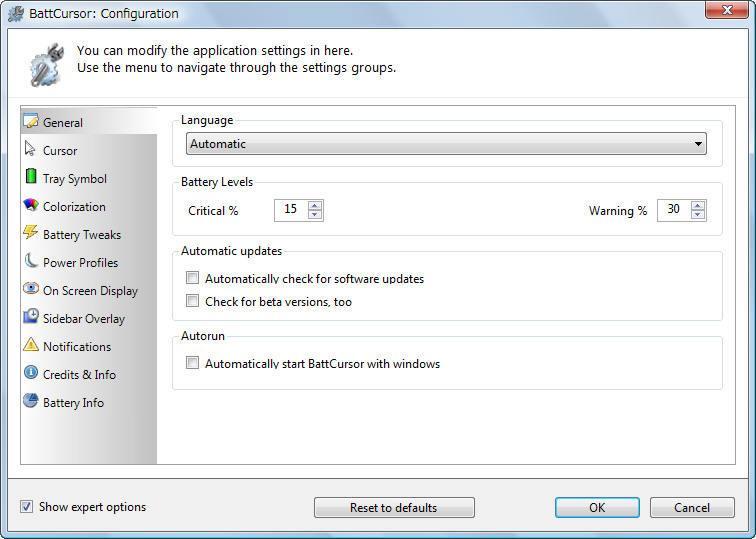Click the Sidebar Overlay clock icon
Screen dimensions: 756x539
coord(31,316)
